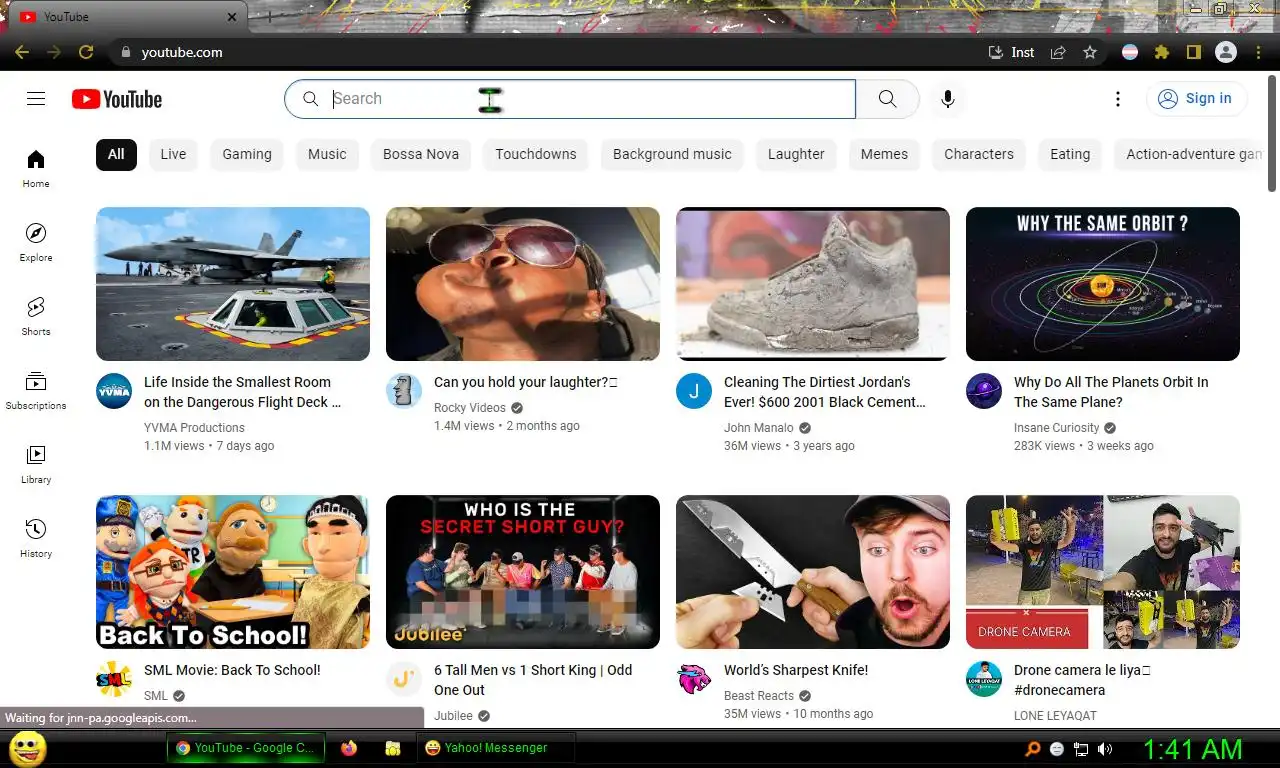Launch Firefox from the taskbar
The image size is (1280, 768).
348,748
